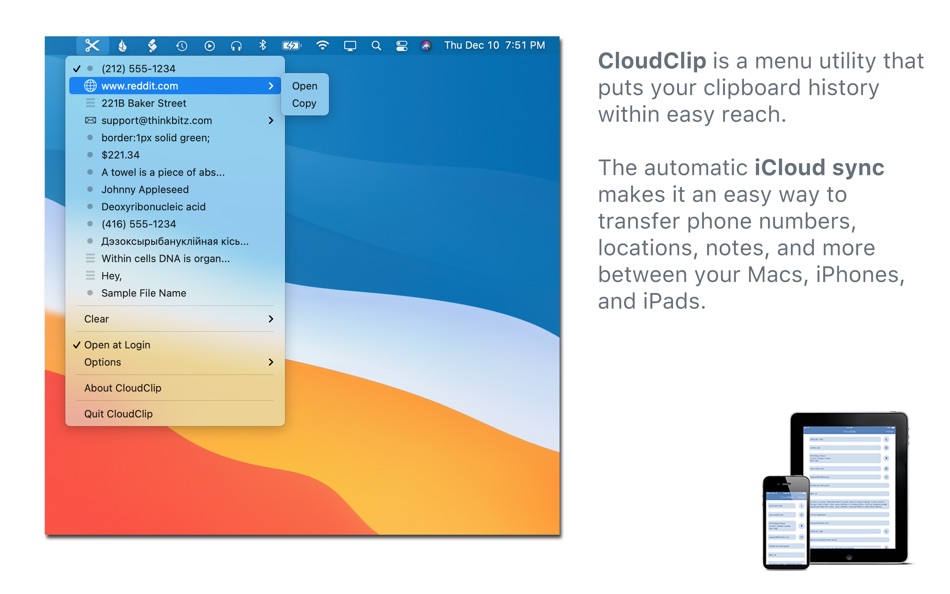This screenshot has height=594, width=950.
Task: Click the globe icon beside www.reddit.com
Action: coord(90,86)
